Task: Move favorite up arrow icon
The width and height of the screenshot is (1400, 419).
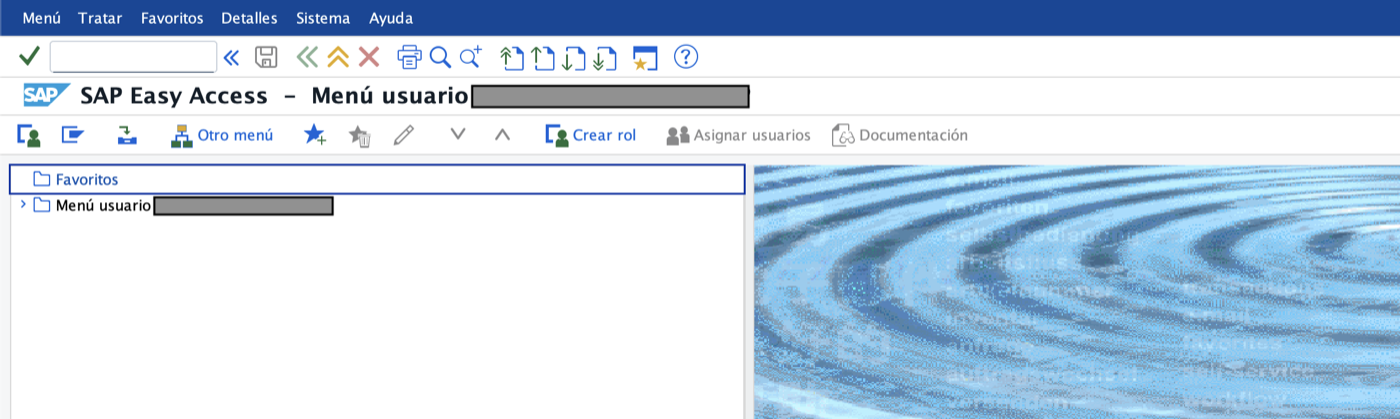Action: click(x=502, y=135)
